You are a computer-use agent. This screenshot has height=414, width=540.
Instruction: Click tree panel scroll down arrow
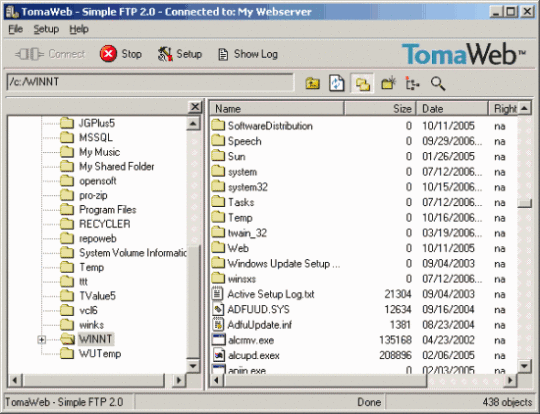[x=193, y=366]
